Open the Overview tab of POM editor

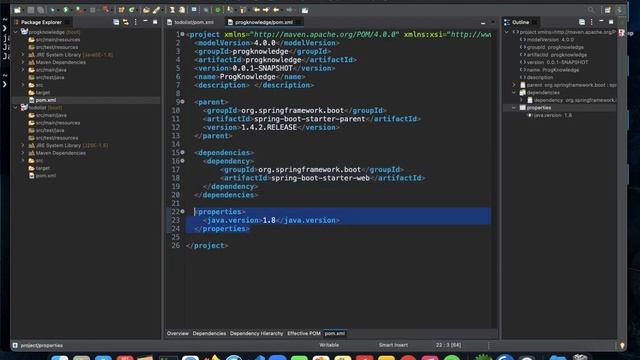click(178, 333)
